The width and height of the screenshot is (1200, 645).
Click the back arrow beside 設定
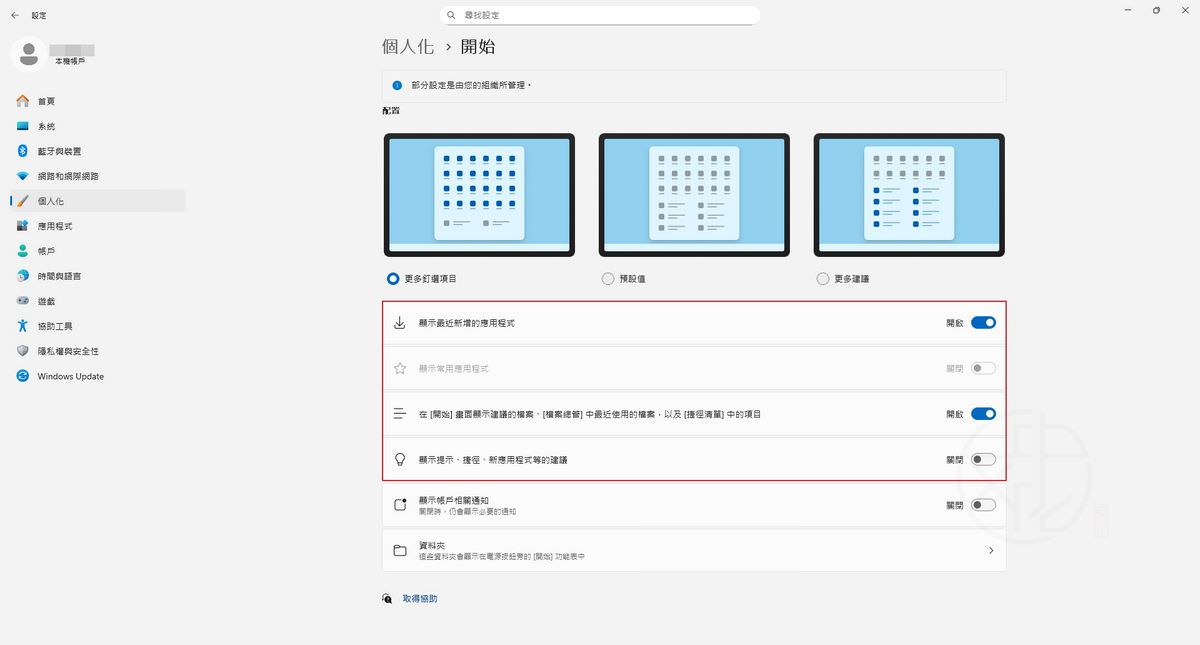click(15, 15)
